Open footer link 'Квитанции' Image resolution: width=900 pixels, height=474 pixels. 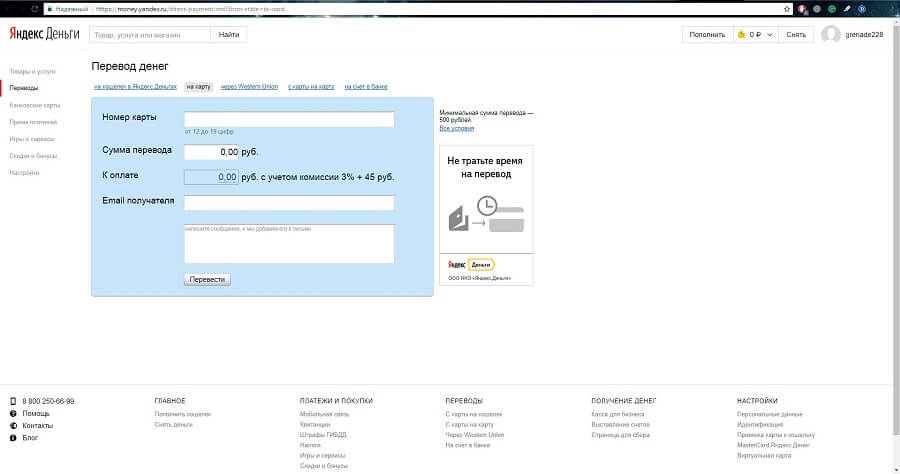[x=315, y=425]
